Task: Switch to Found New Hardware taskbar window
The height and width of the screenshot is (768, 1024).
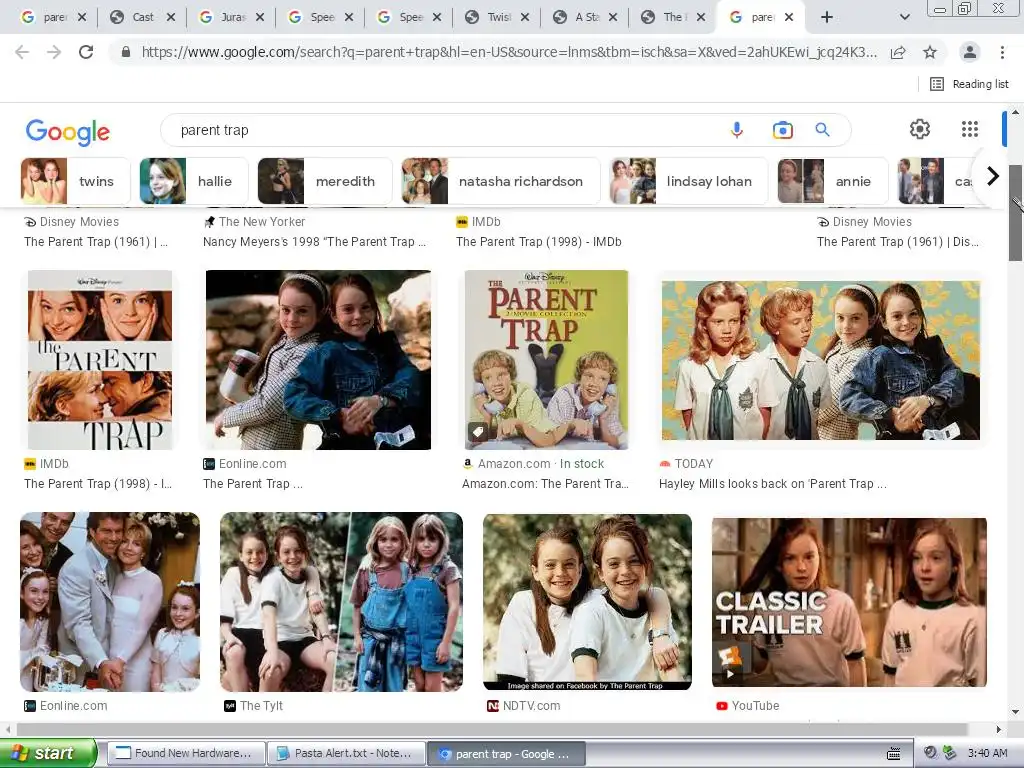Action: pyautogui.click(x=186, y=754)
